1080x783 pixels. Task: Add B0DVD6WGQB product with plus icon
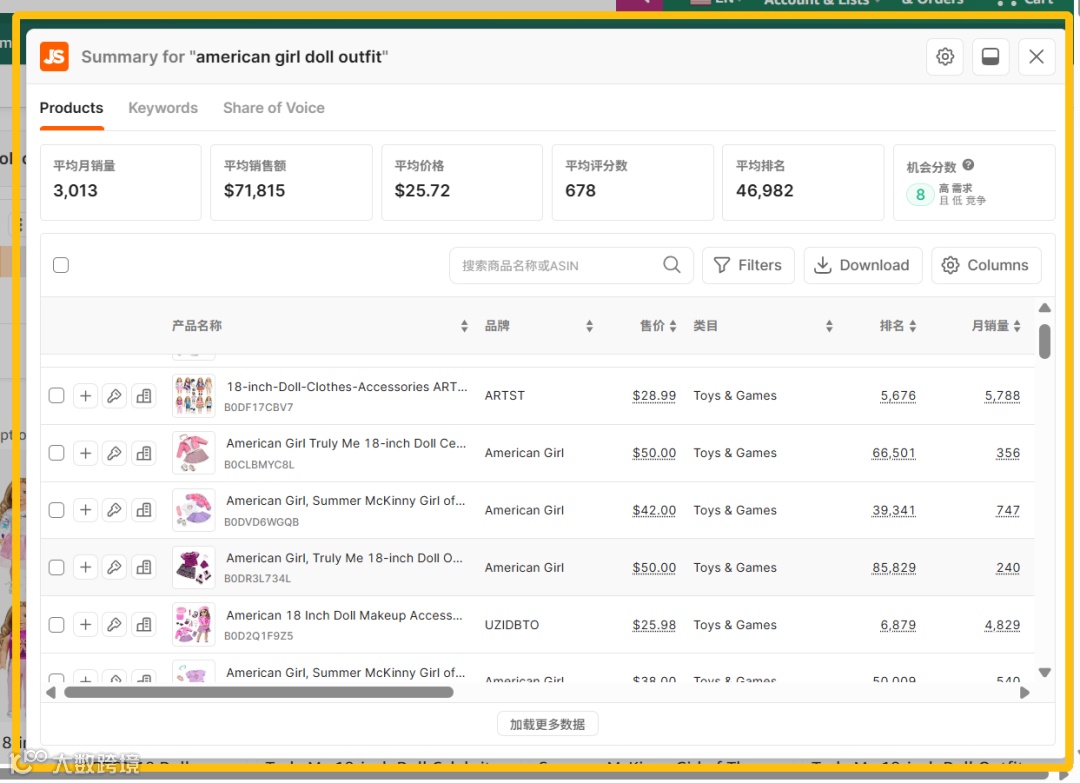click(85, 510)
